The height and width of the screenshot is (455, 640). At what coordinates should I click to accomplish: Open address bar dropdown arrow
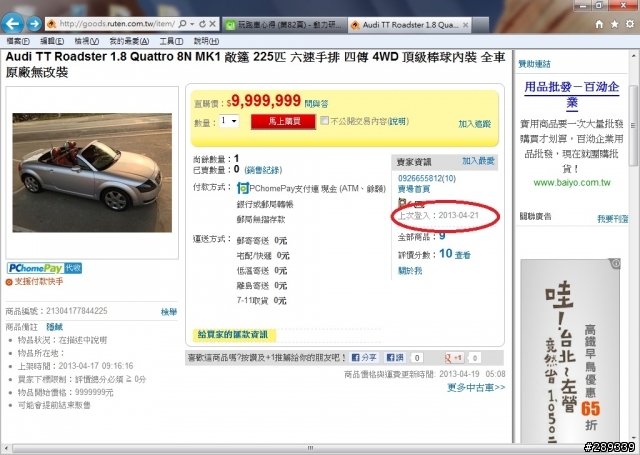coord(192,24)
